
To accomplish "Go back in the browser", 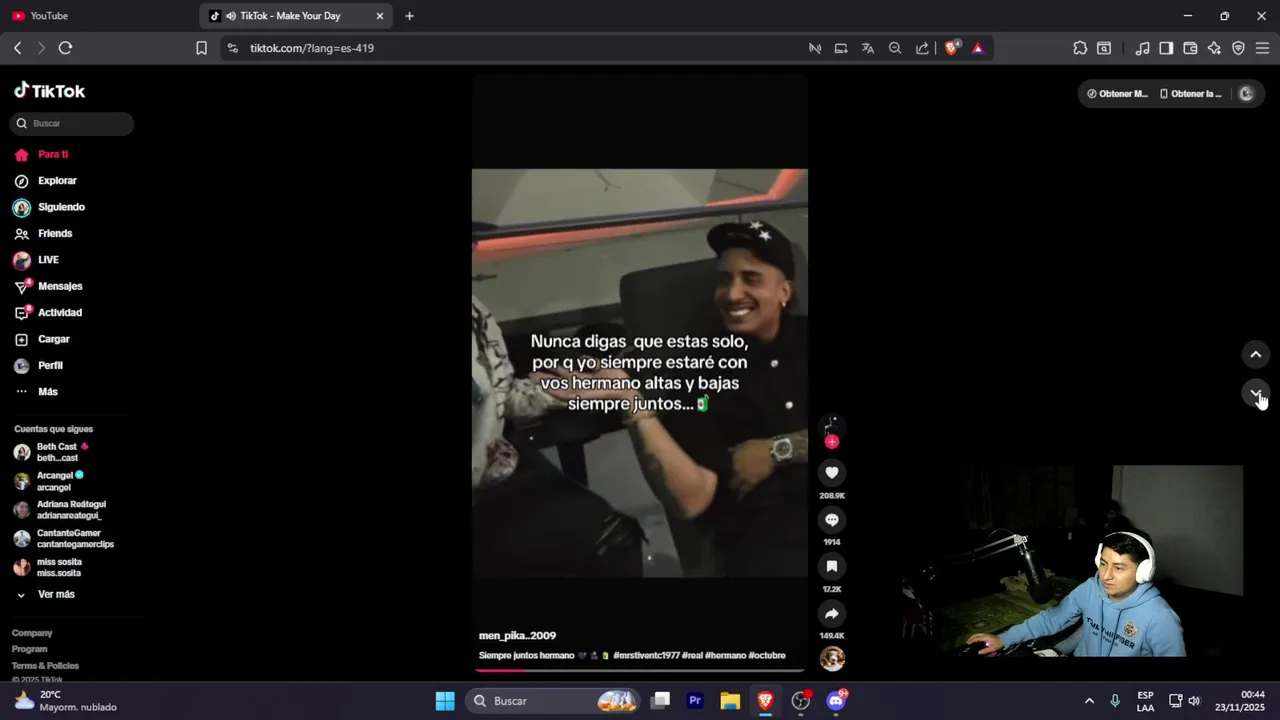I will (17, 48).
